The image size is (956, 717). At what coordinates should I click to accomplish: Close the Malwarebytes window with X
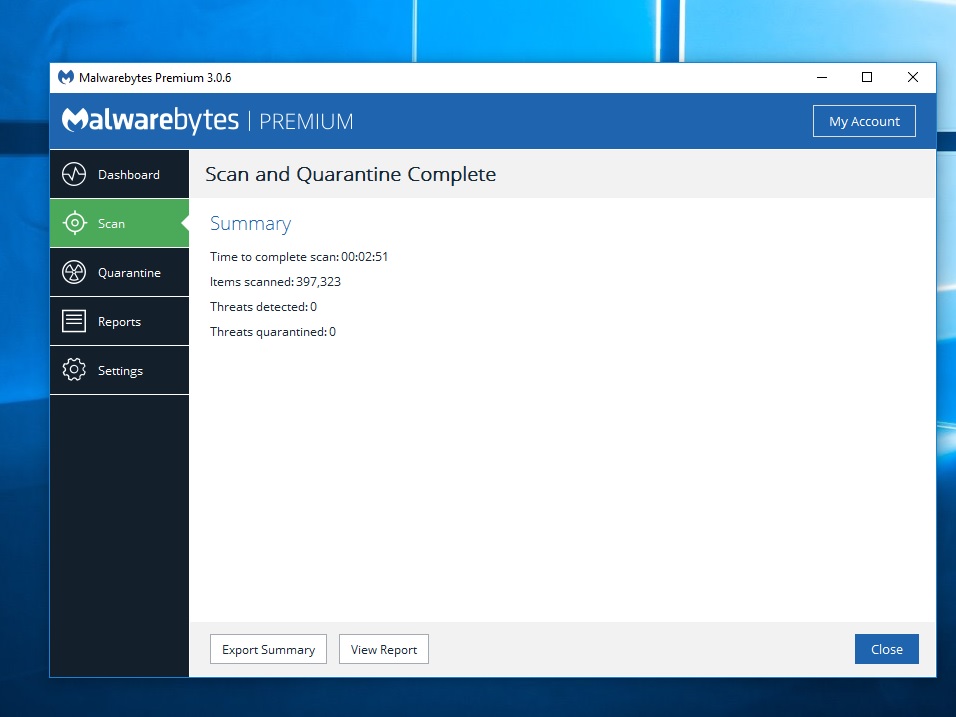[913, 77]
